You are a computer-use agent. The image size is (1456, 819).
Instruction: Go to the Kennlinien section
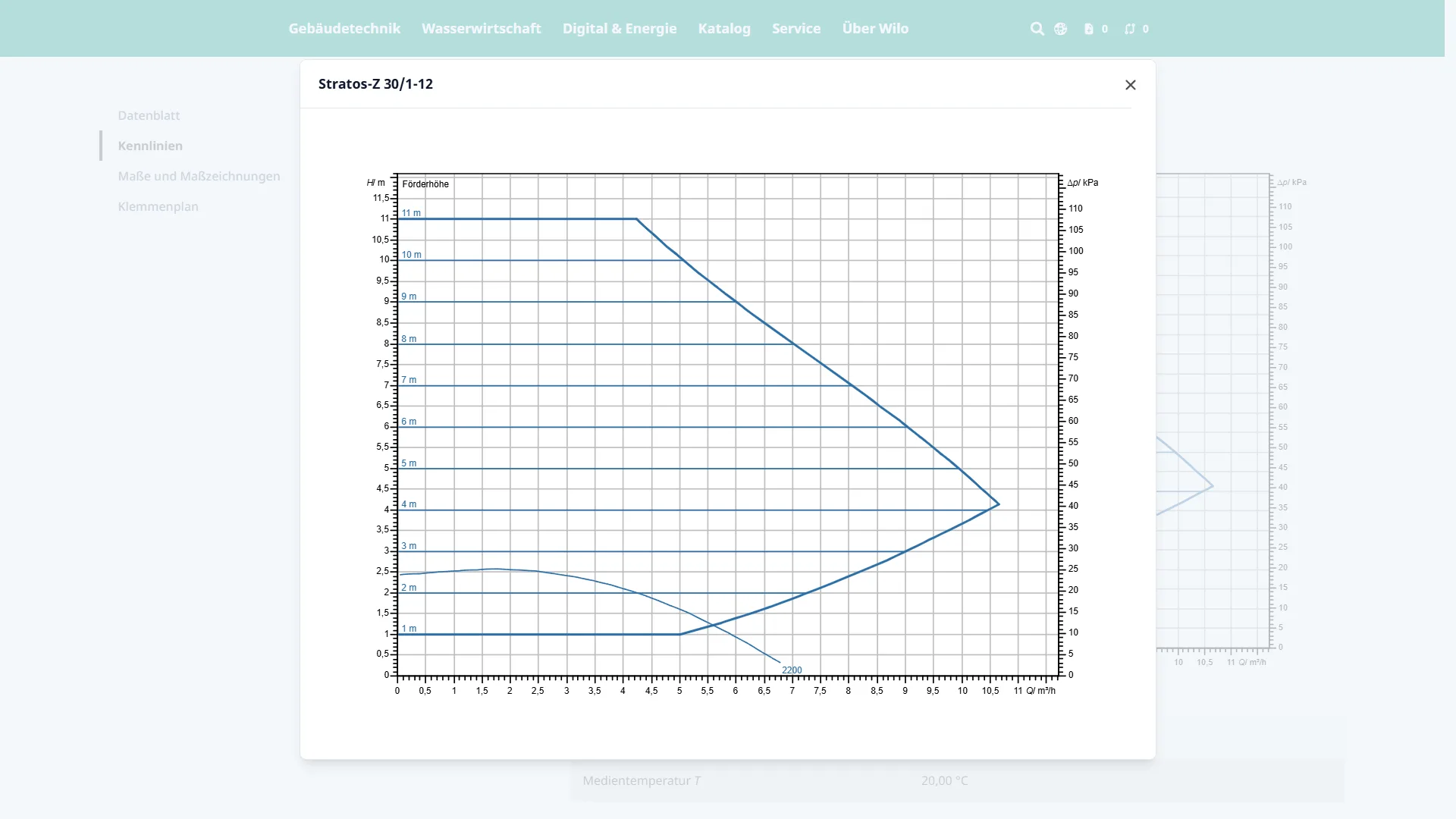(150, 146)
